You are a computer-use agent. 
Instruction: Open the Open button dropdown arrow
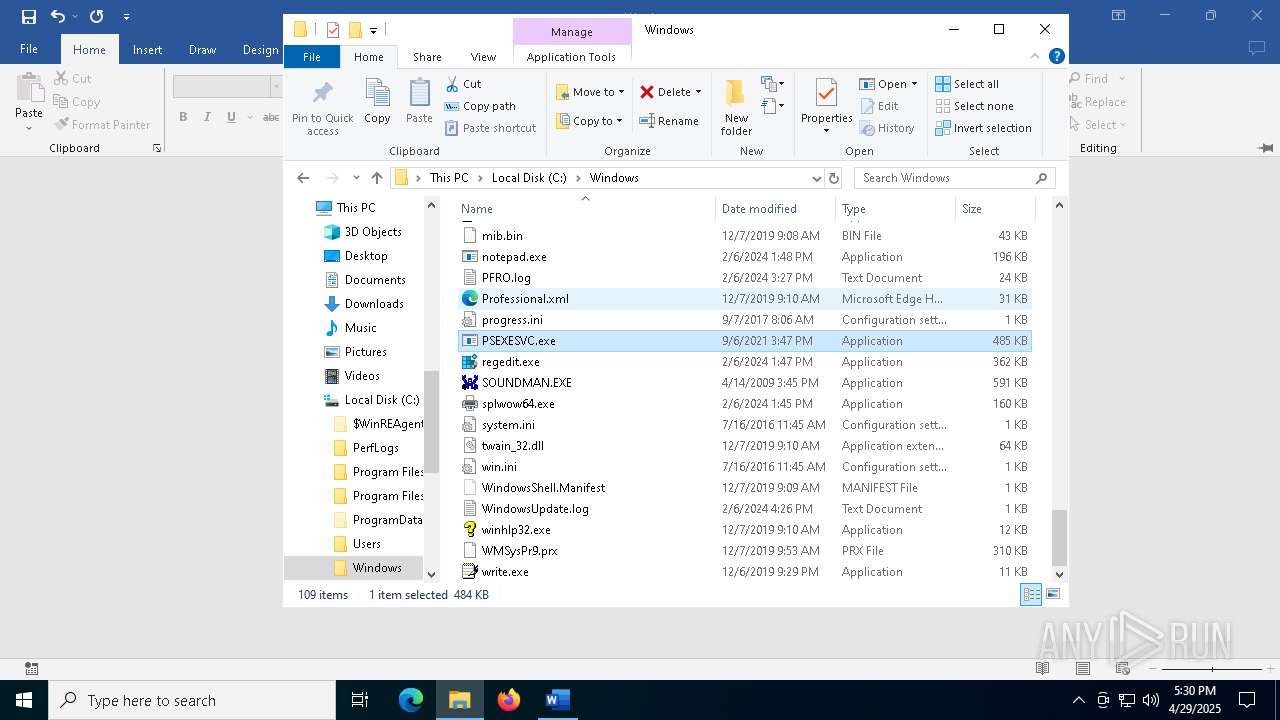(x=914, y=84)
